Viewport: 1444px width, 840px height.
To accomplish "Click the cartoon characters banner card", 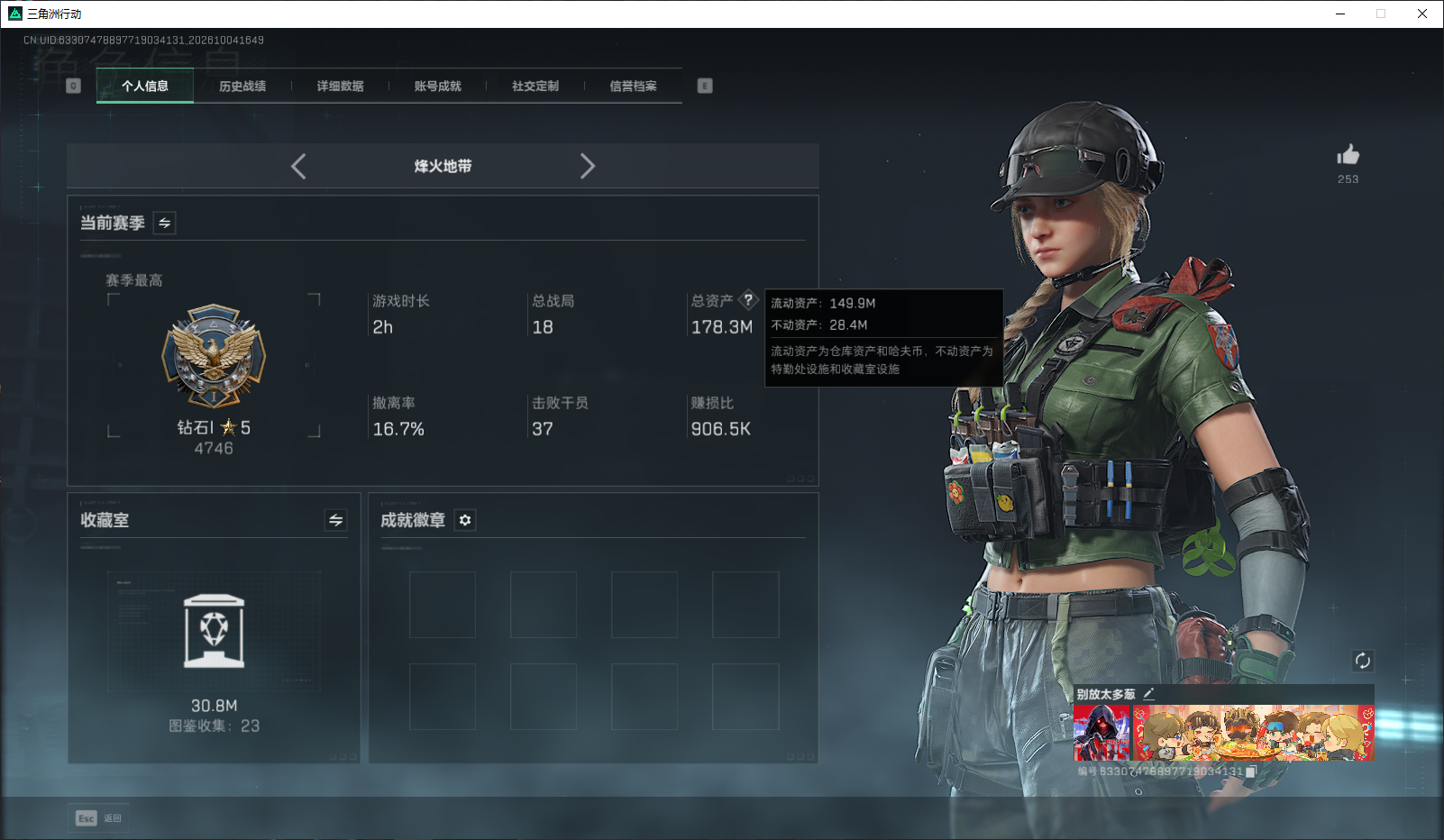I will point(1253,733).
